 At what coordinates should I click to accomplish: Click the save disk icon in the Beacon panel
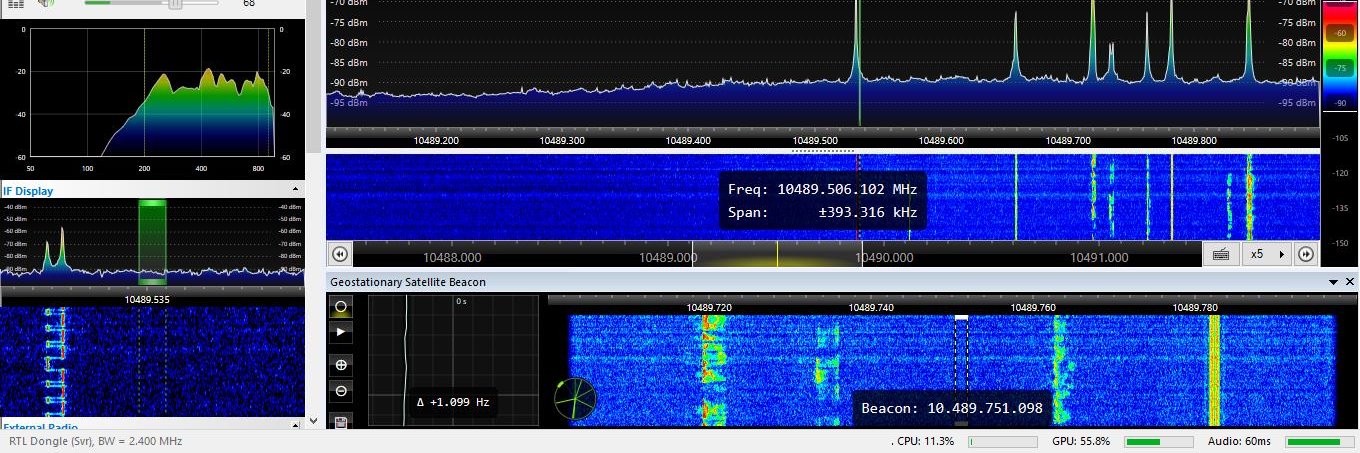341,423
